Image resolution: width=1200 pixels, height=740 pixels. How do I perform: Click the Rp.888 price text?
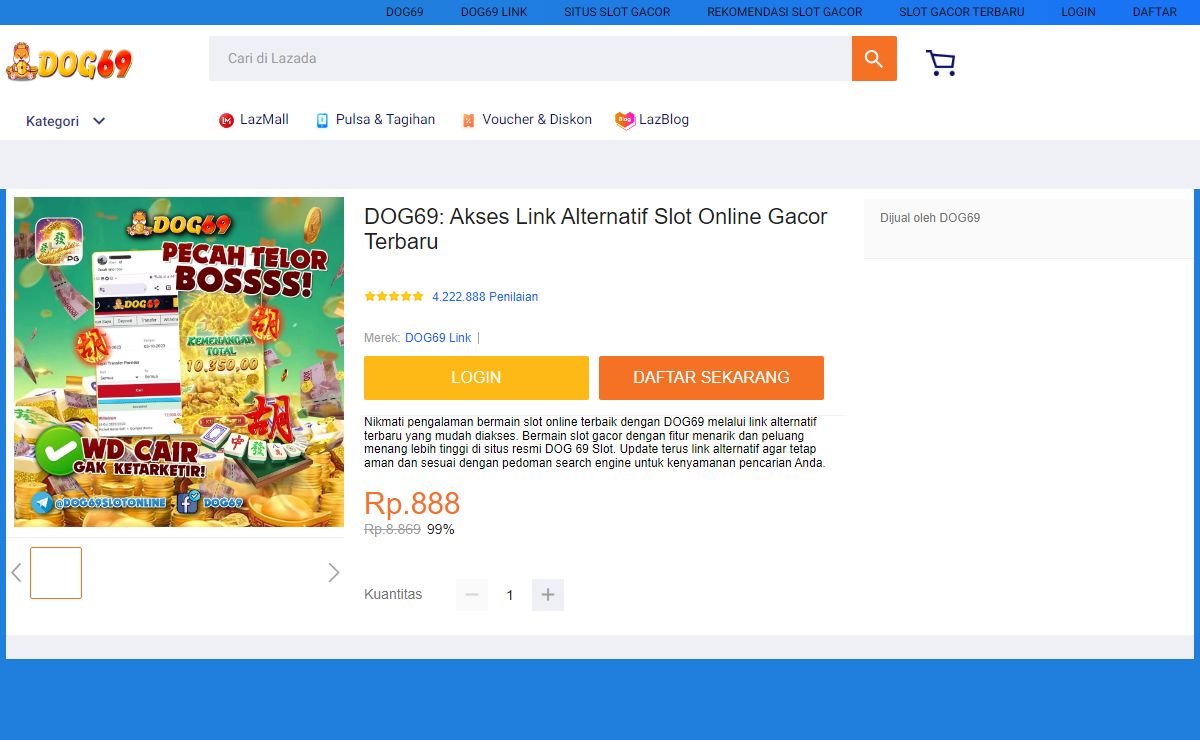pos(412,503)
